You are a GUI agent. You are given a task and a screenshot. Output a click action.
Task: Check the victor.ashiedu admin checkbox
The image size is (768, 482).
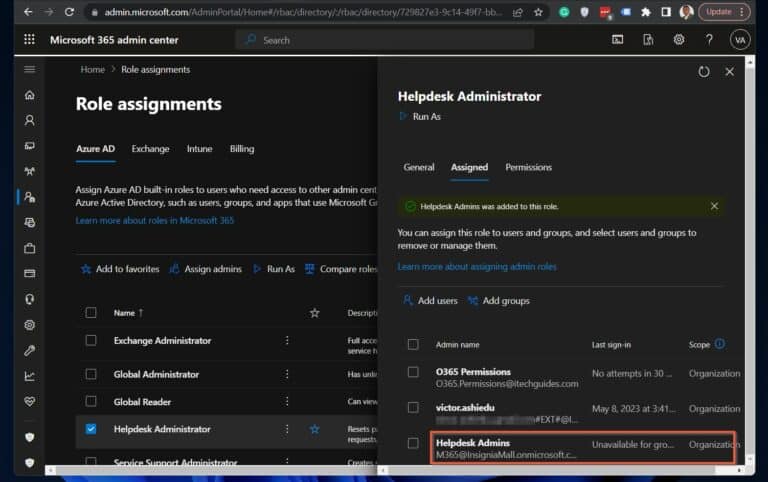[413, 407]
